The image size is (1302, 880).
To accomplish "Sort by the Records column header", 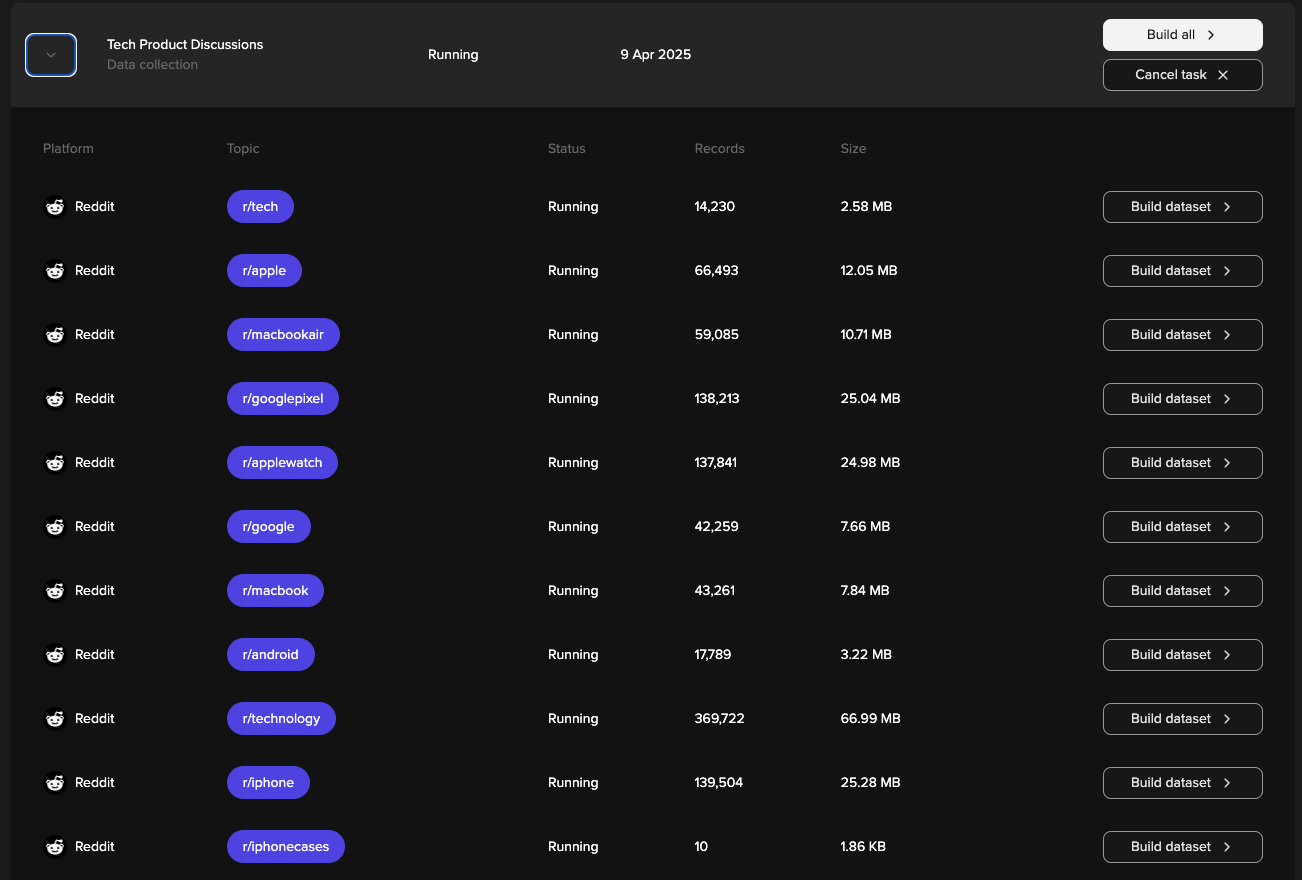I will click(x=719, y=149).
